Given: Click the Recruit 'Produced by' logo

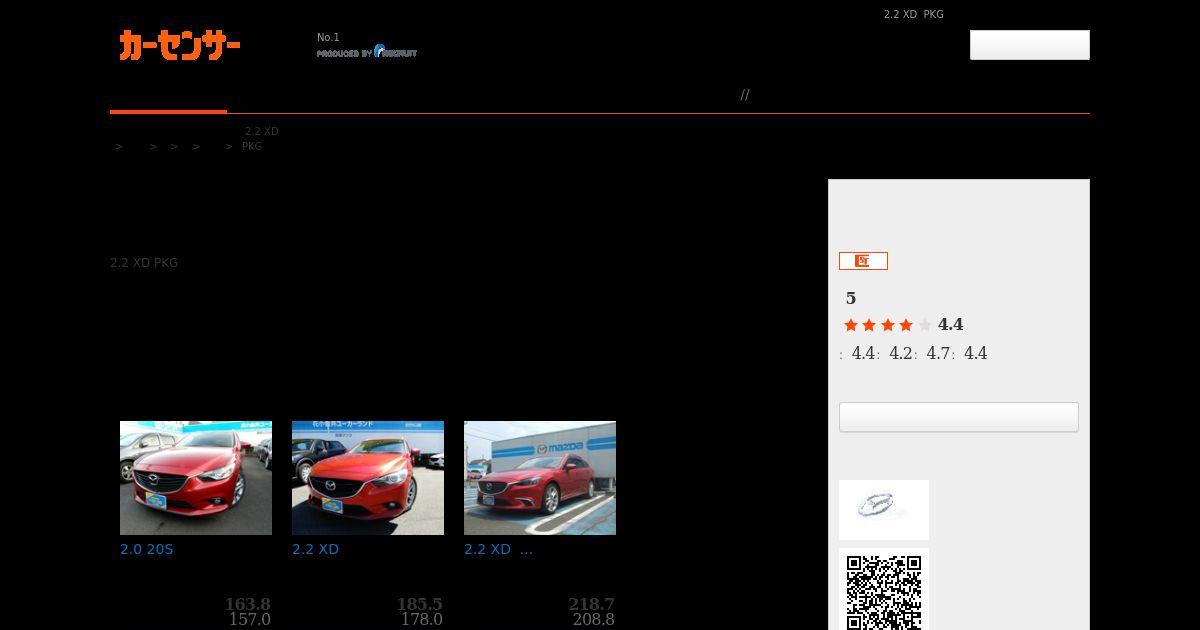Looking at the screenshot, I should [367, 52].
